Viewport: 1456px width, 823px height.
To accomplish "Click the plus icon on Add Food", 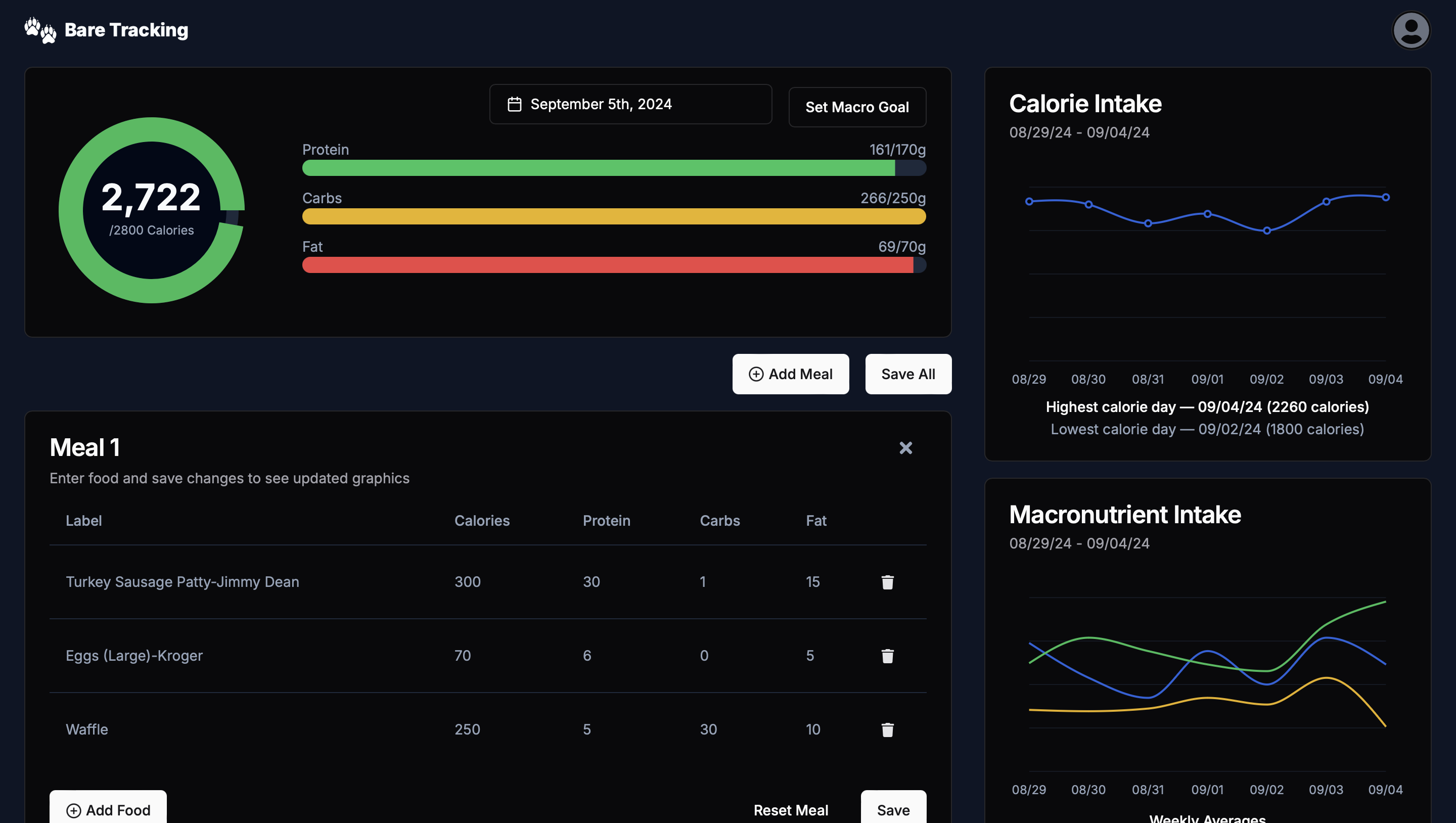I will [x=74, y=810].
